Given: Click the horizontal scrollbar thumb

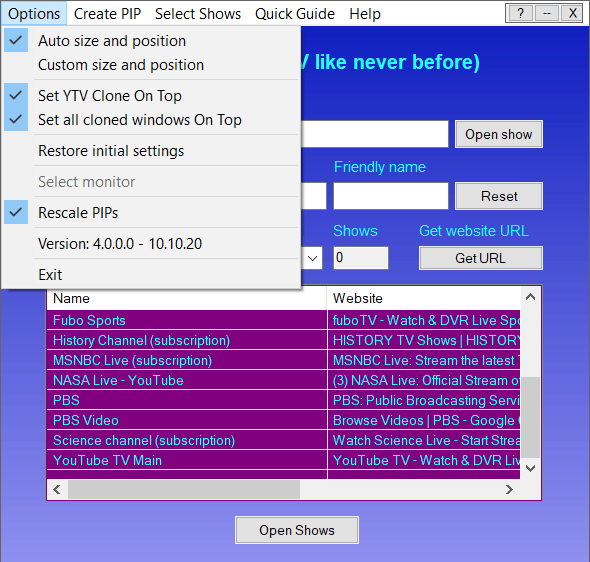Looking at the screenshot, I should tap(184, 489).
